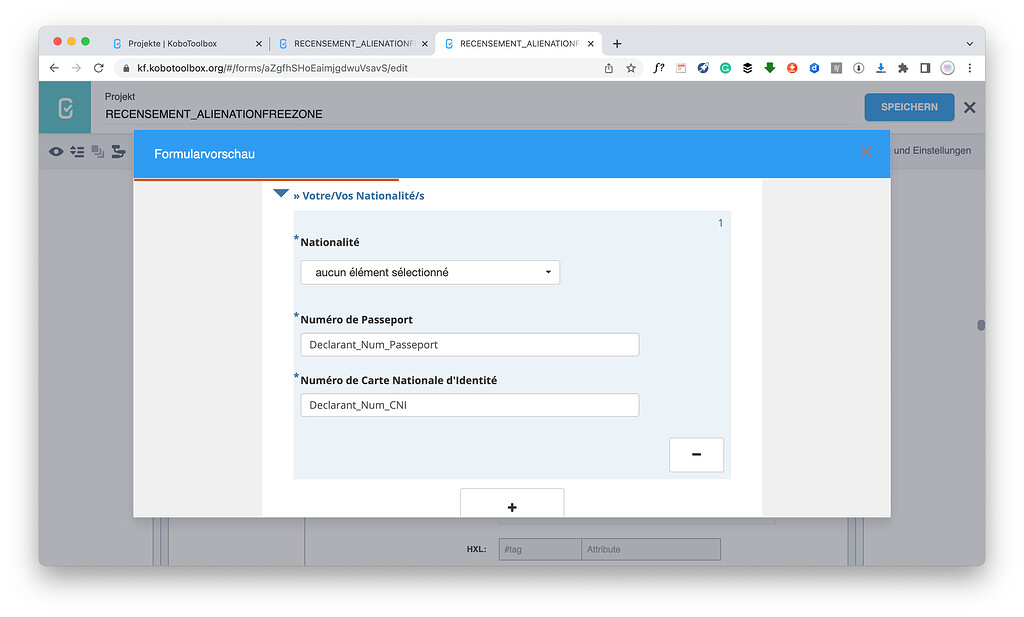Click the Declarant_Num_Passeport input field
The height and width of the screenshot is (617, 1024).
(x=469, y=344)
